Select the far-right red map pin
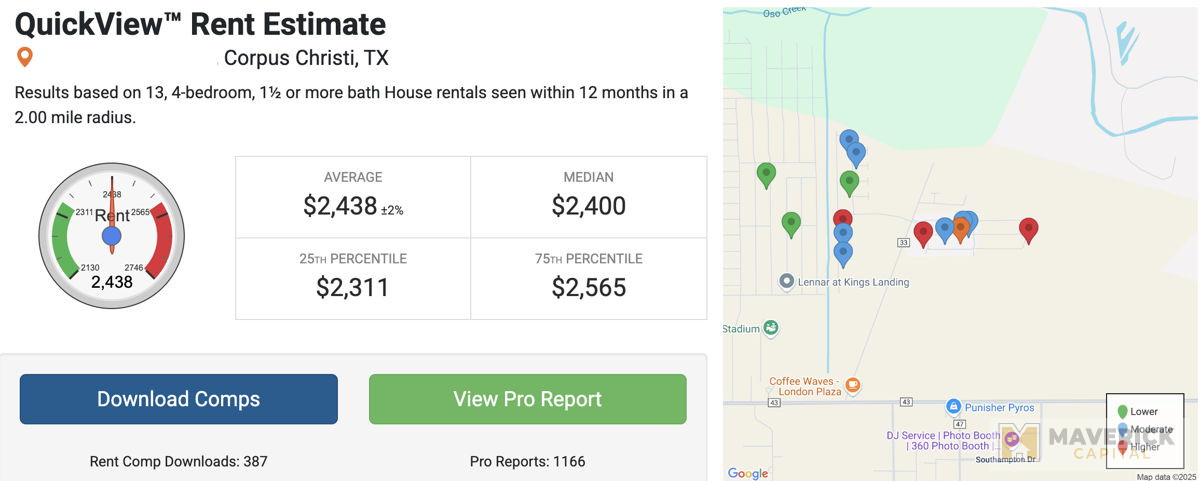1200x481 pixels. [1028, 231]
